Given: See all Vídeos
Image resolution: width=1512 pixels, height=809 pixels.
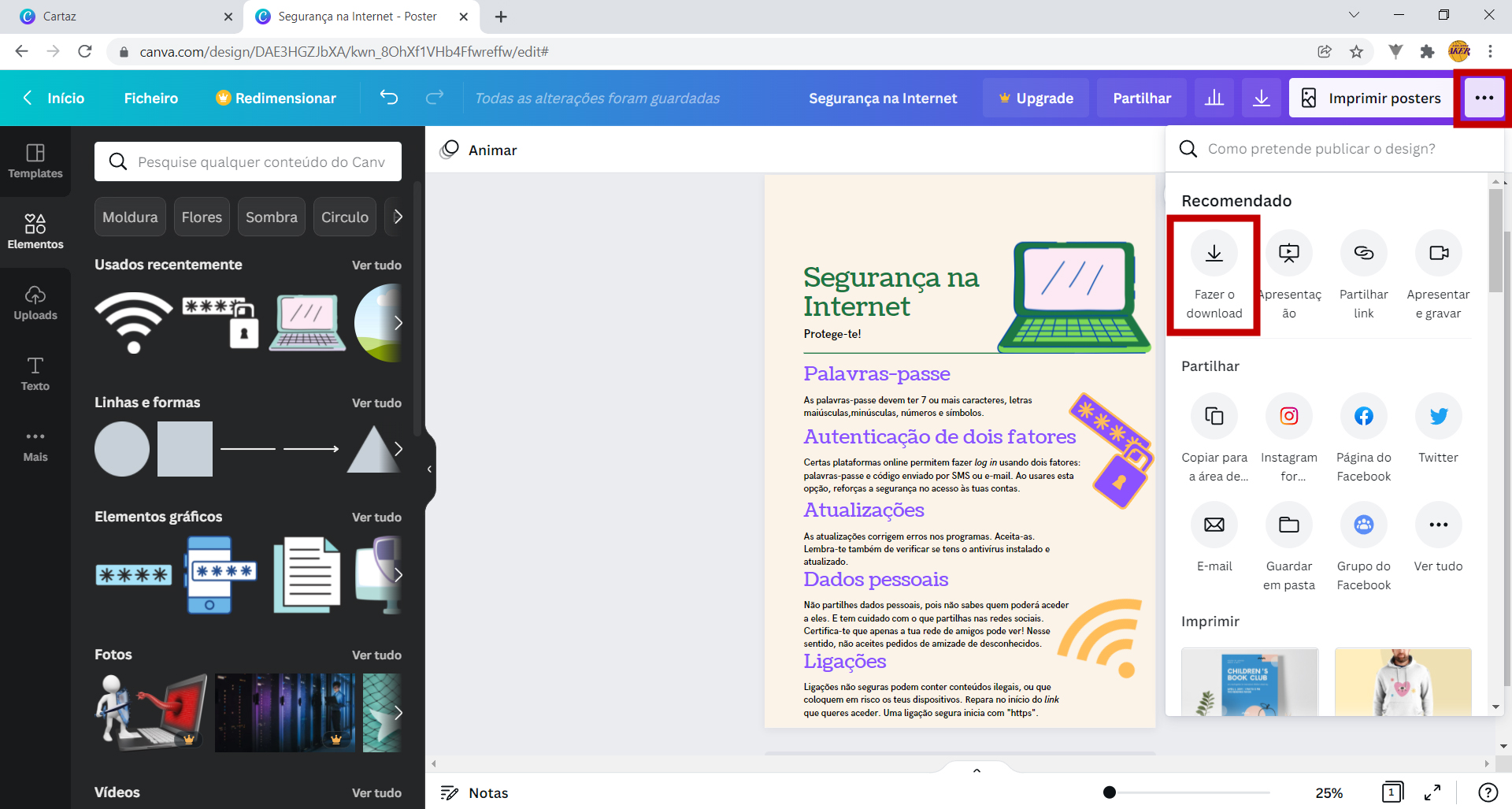Looking at the screenshot, I should tap(376, 792).
